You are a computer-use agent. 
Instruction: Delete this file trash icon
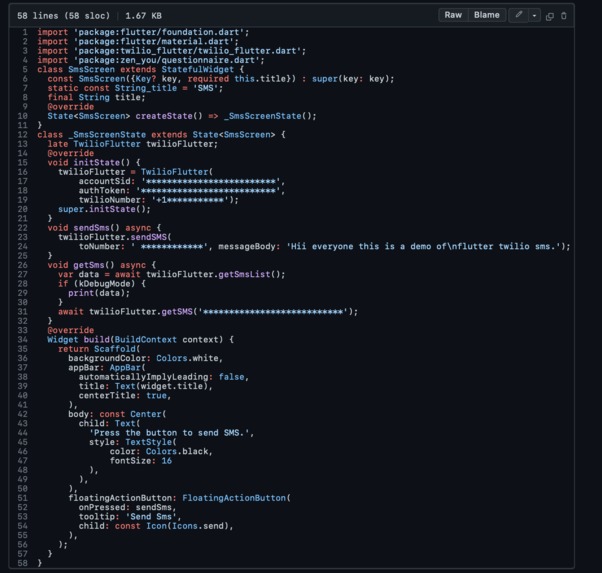pyautogui.click(x=564, y=16)
